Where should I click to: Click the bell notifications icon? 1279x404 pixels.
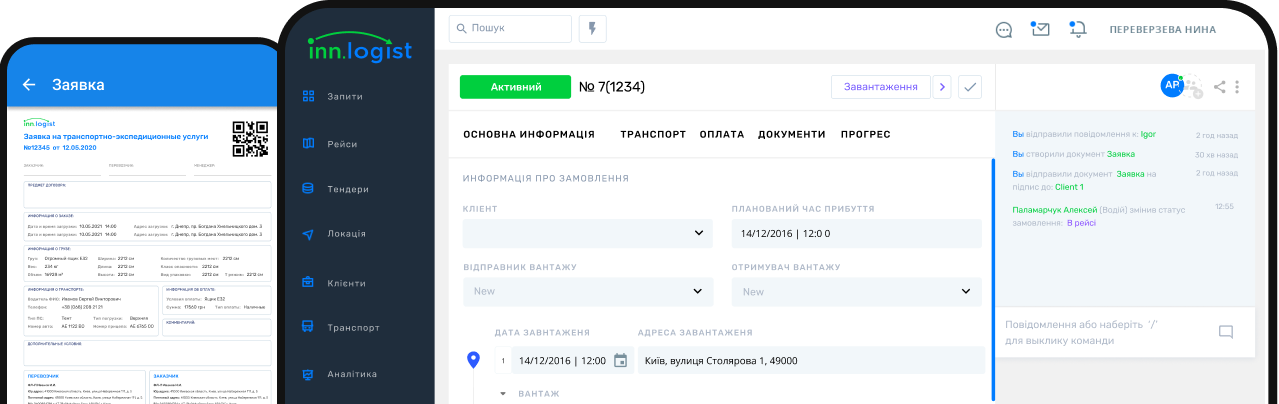1078,29
